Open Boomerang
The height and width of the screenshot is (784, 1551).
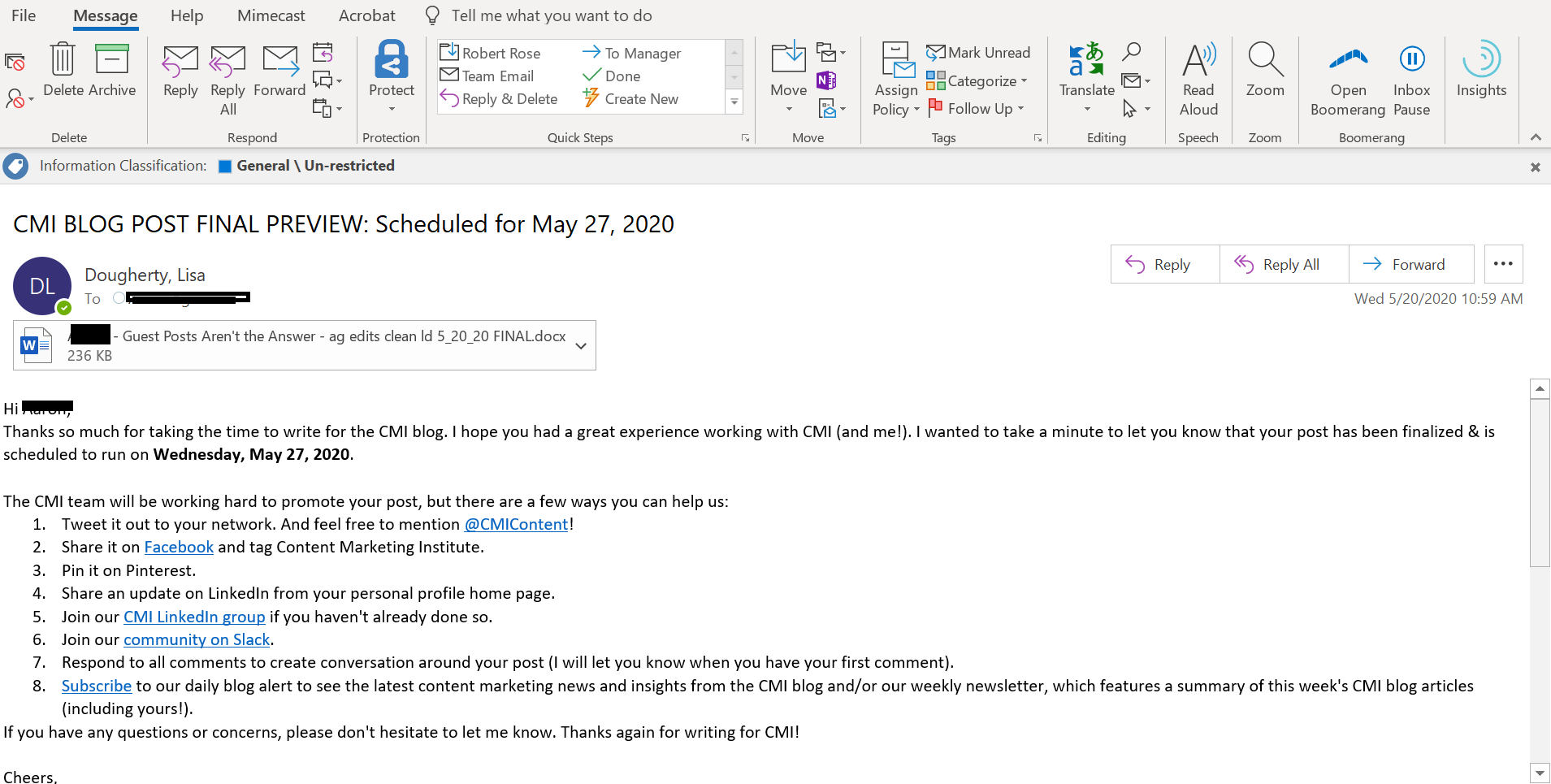pyautogui.click(x=1348, y=79)
